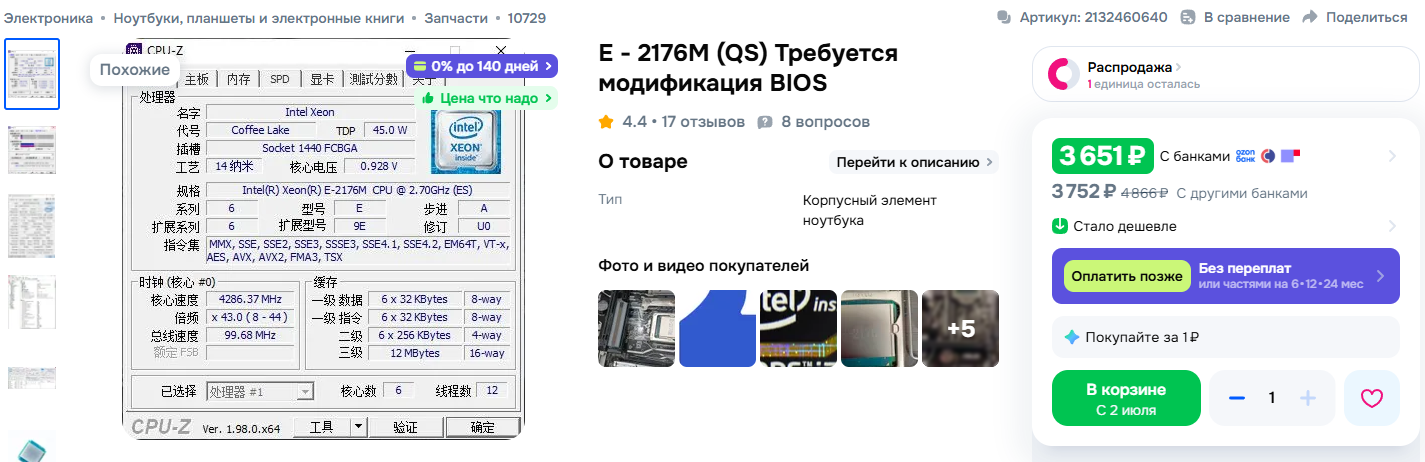
Task: Open the third buyer photo with Intel logo
Action: [x=798, y=328]
